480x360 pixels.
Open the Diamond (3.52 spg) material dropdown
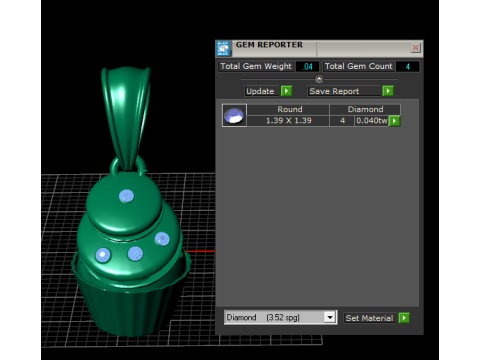pyautogui.click(x=330, y=317)
